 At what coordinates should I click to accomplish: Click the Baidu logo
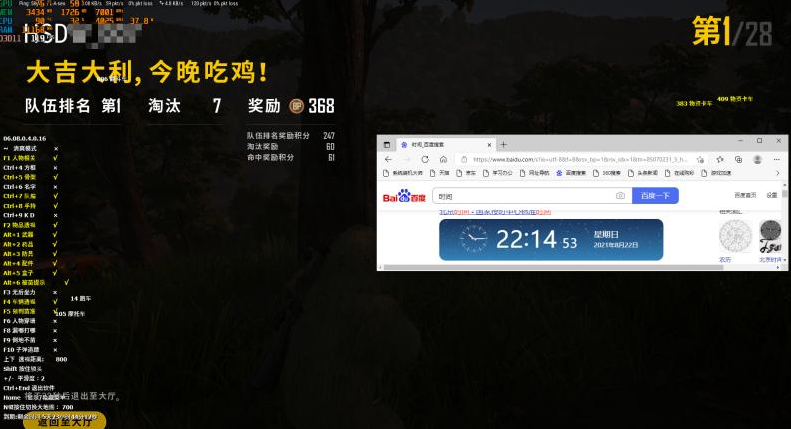click(404, 196)
